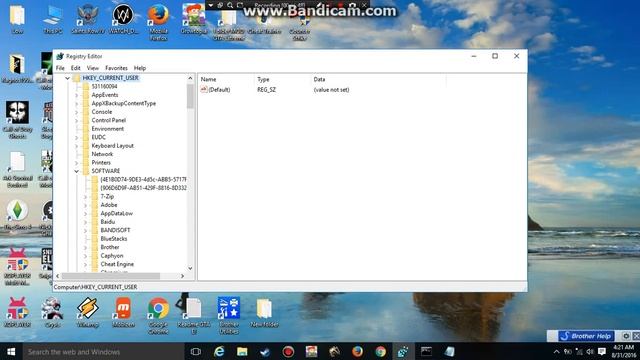
Task: Select the 7-Zip key
Action: click(107, 196)
